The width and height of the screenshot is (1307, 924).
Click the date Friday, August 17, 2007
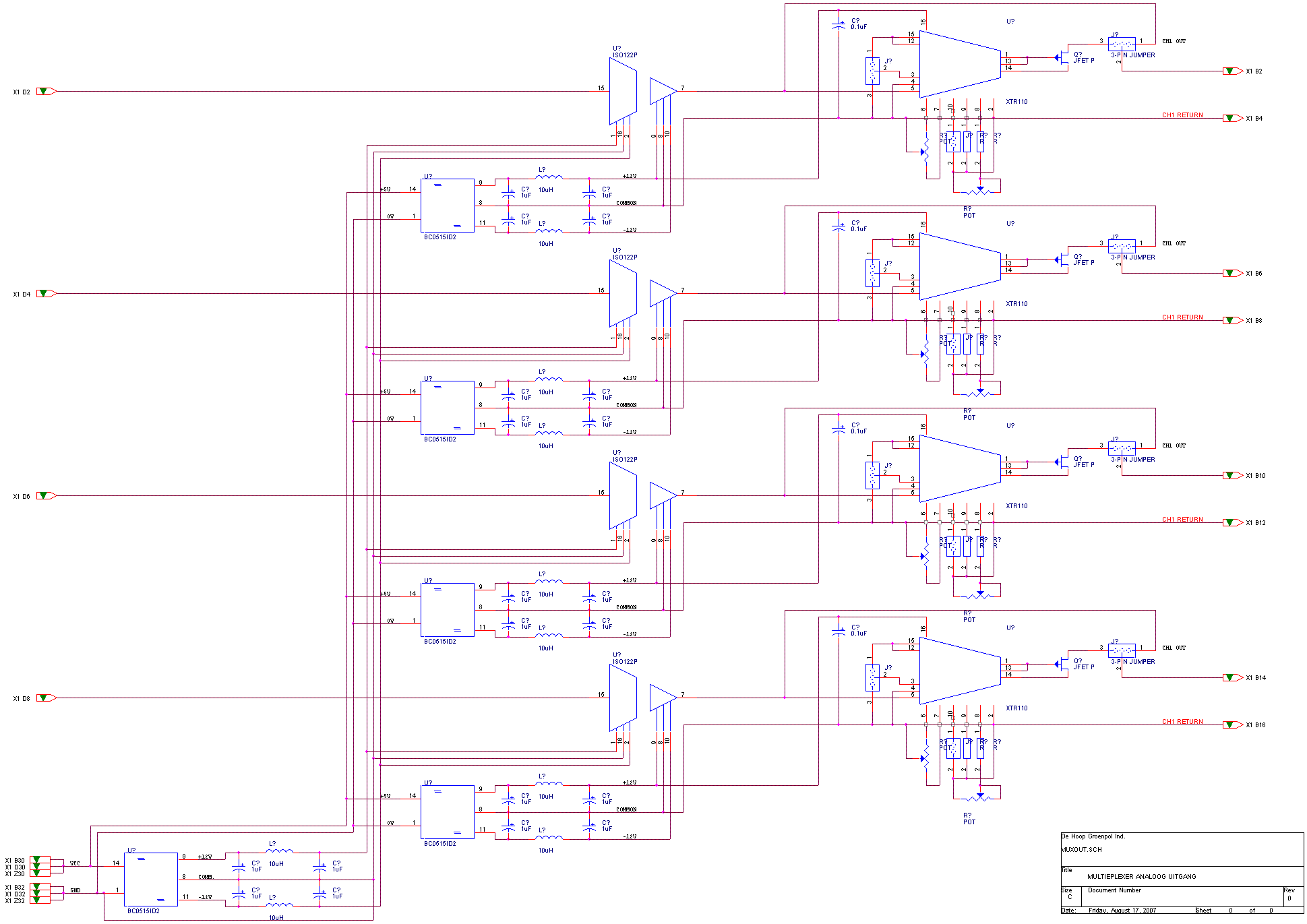(1122, 911)
